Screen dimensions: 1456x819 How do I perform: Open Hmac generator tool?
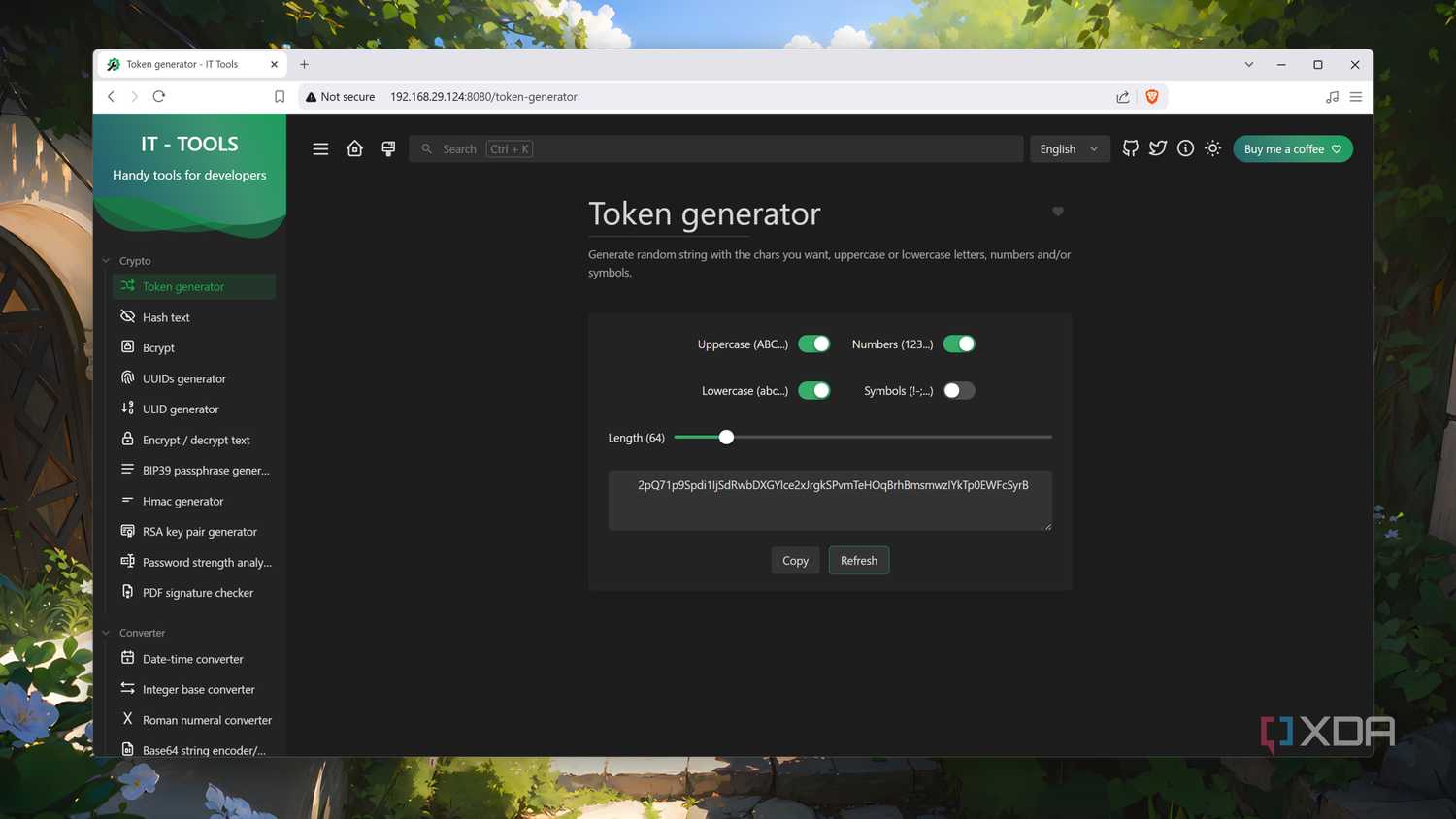(194, 501)
